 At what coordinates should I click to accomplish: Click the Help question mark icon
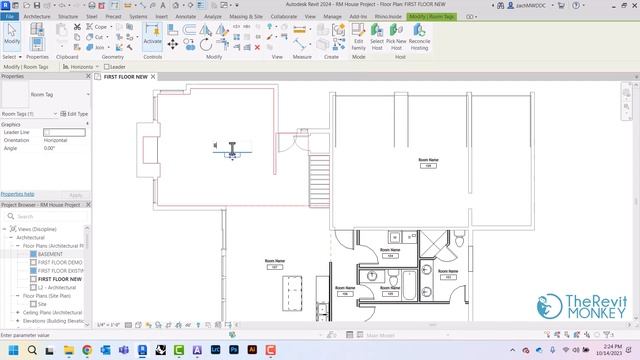coord(576,5)
